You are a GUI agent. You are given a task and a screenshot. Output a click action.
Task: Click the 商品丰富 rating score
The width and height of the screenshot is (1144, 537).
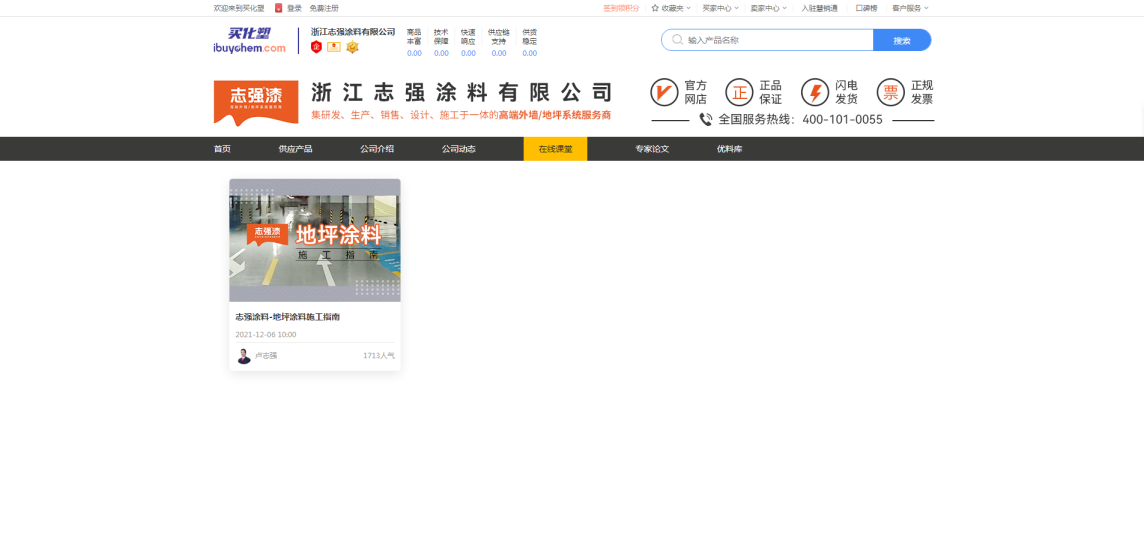click(414, 53)
